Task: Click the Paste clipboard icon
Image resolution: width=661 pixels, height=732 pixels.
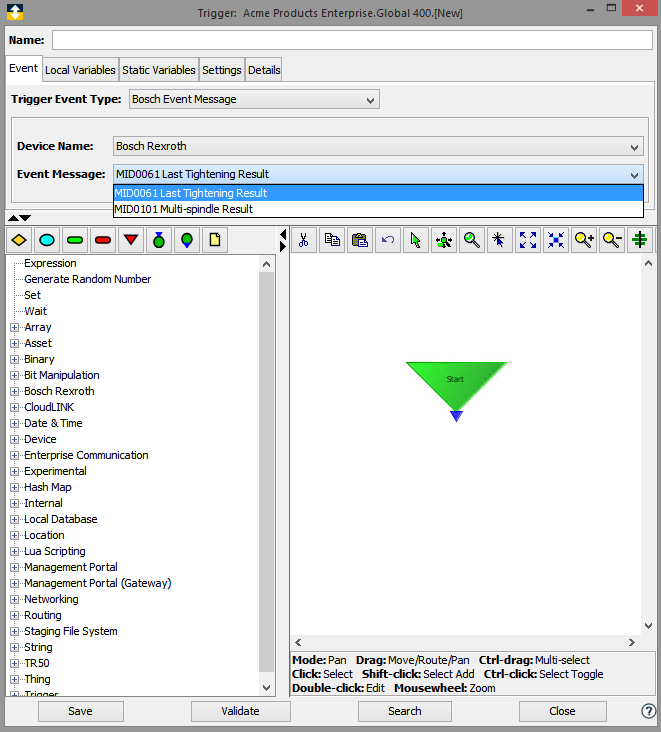Action: (360, 240)
